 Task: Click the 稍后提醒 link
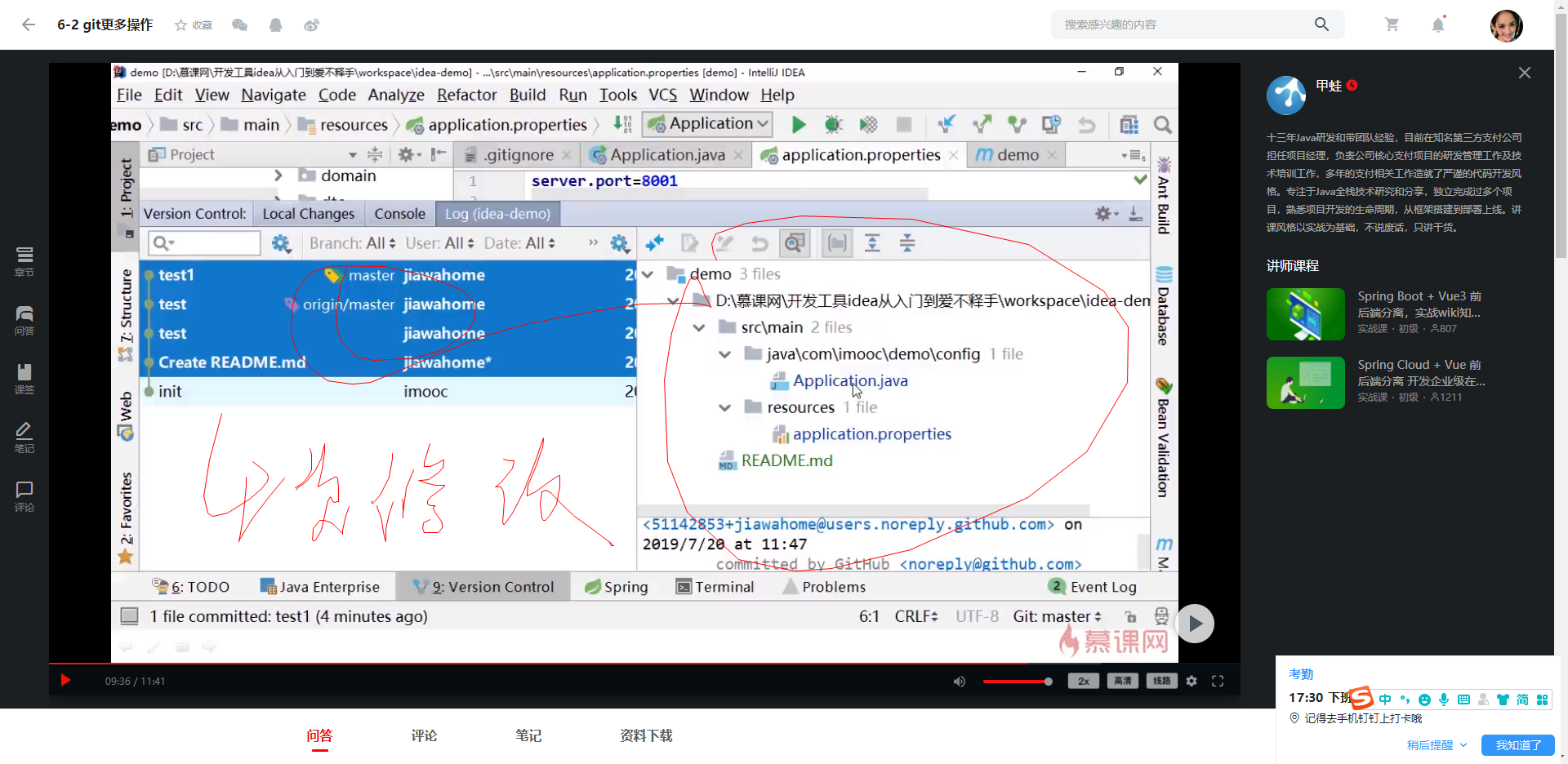[1430, 745]
